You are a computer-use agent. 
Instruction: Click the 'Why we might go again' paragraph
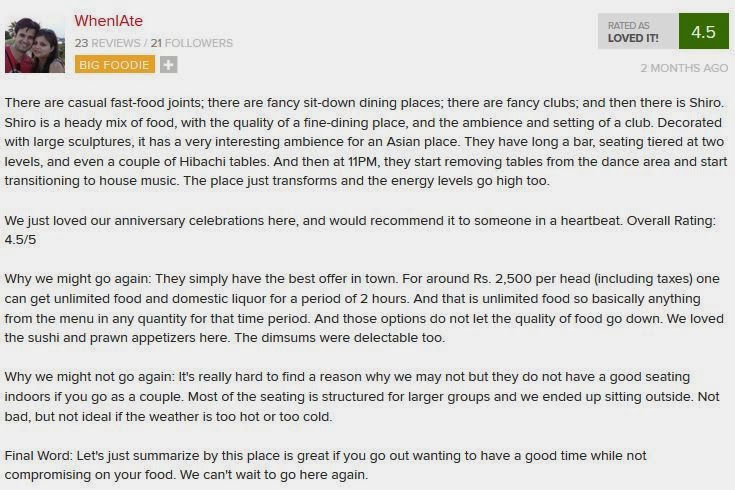364,308
